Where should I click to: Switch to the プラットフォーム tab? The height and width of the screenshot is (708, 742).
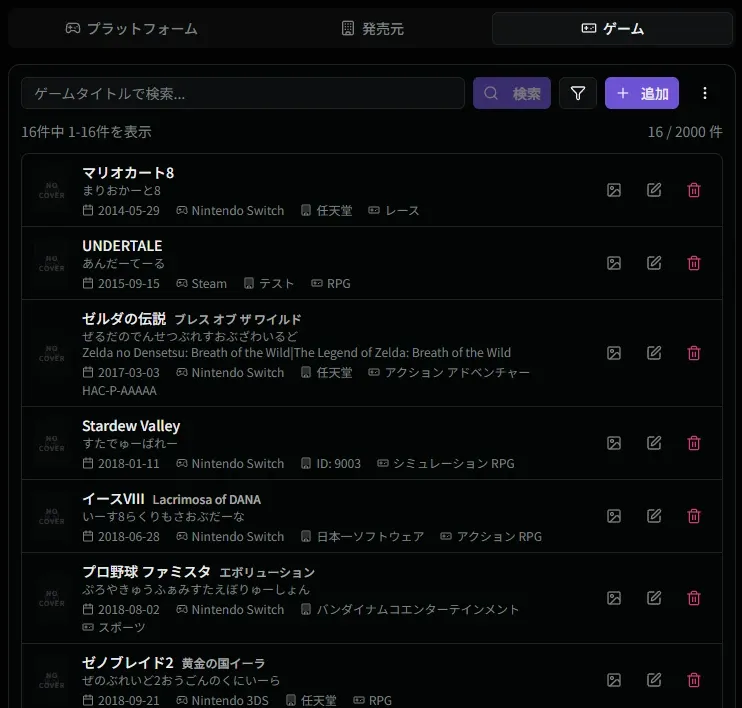point(131,29)
